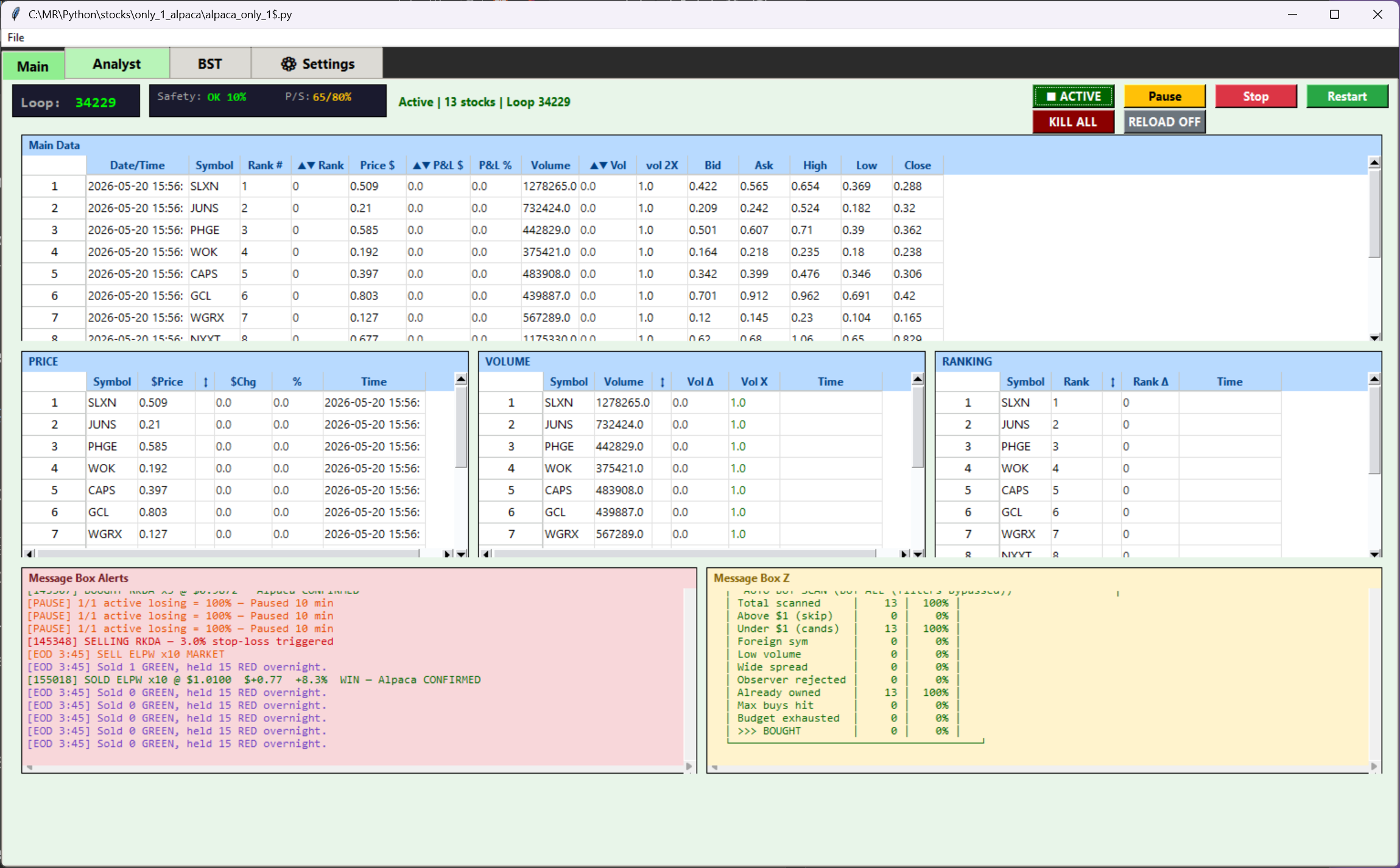
Task: Click Main Data scrollbar up arrow
Action: (x=1374, y=163)
